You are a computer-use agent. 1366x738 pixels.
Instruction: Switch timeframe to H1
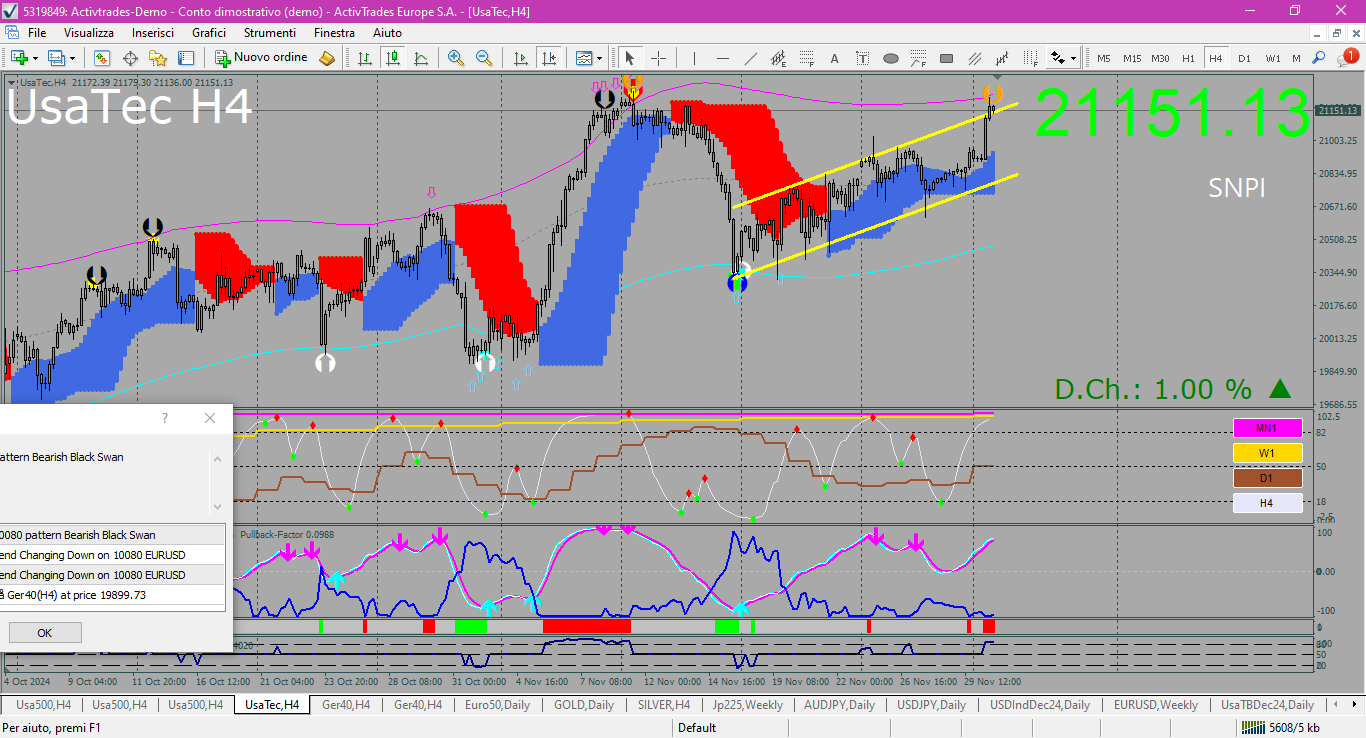pos(1188,58)
